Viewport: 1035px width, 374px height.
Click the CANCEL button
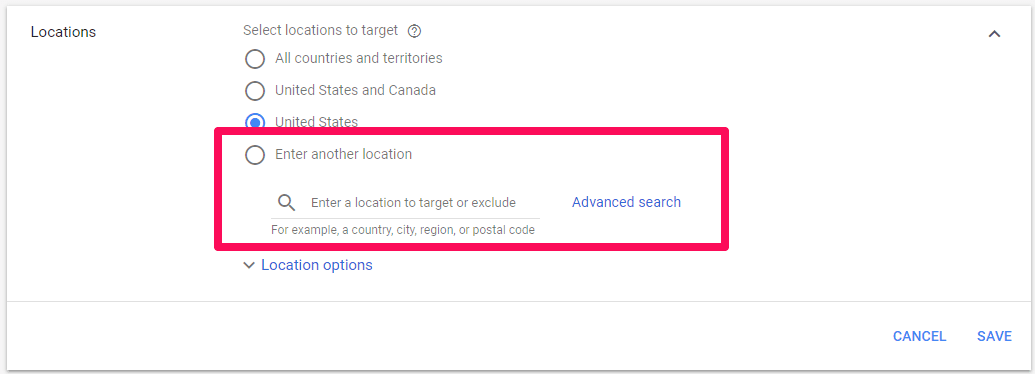coord(919,336)
